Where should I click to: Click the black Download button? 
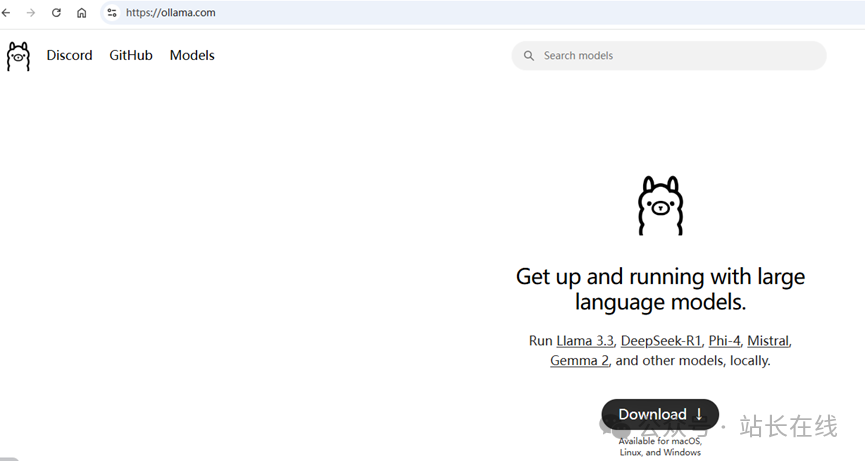point(660,414)
